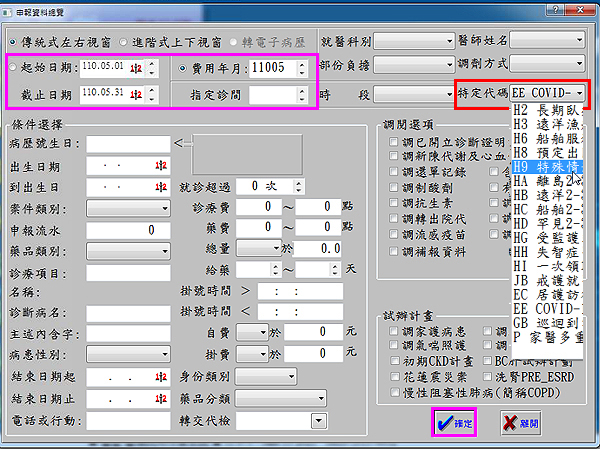Tick the 花蓮震災案 checkbox
600x449 pixels.
coord(395,377)
